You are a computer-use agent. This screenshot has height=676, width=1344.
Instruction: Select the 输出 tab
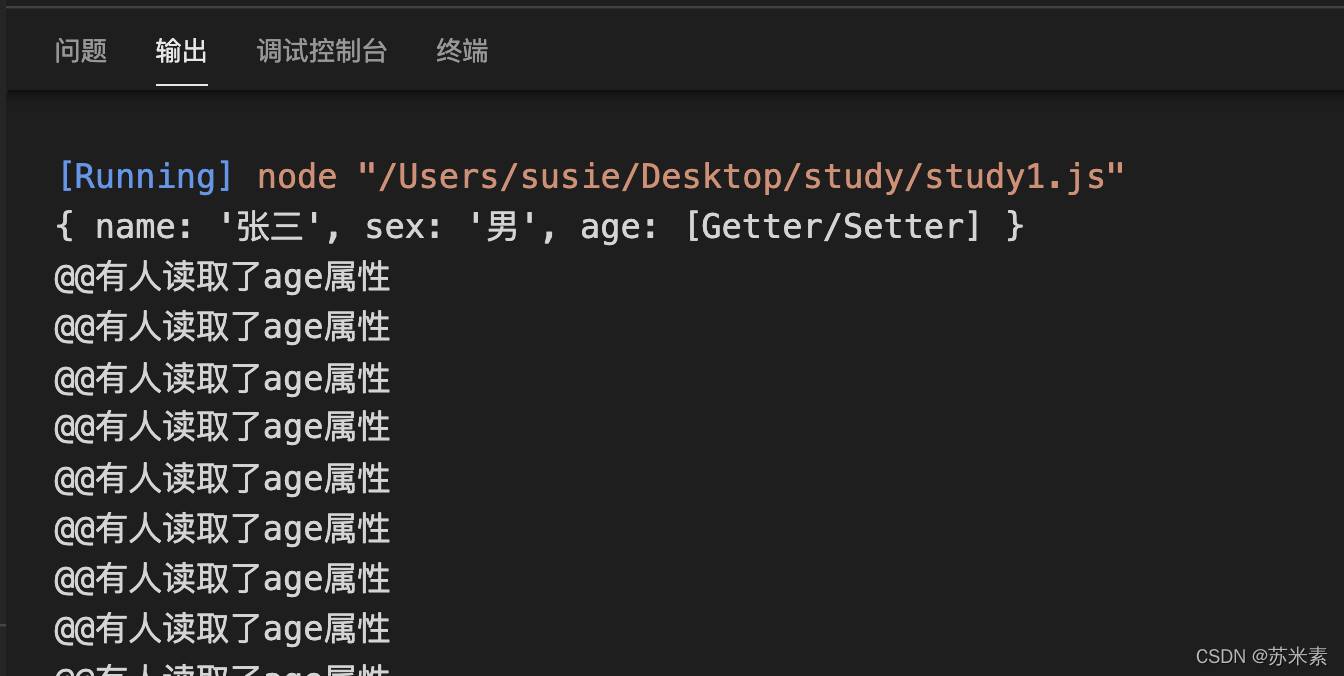[x=182, y=51]
